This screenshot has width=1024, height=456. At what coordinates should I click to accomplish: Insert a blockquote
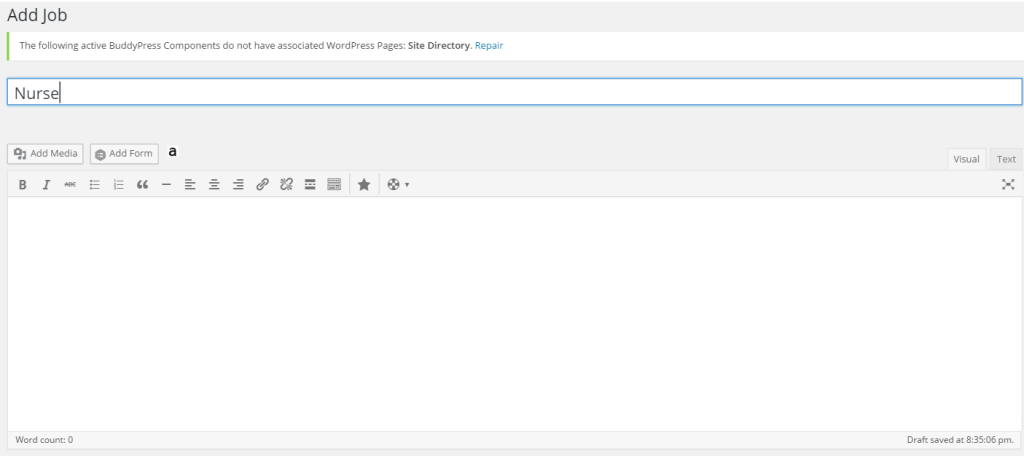click(x=143, y=185)
